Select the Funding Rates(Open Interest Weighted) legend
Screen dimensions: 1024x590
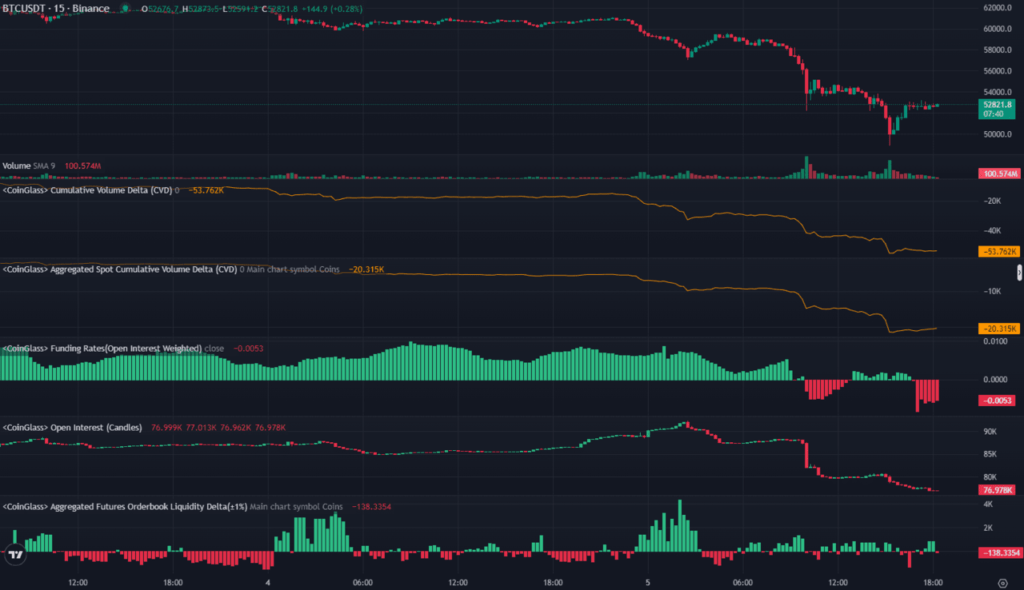(x=102, y=348)
